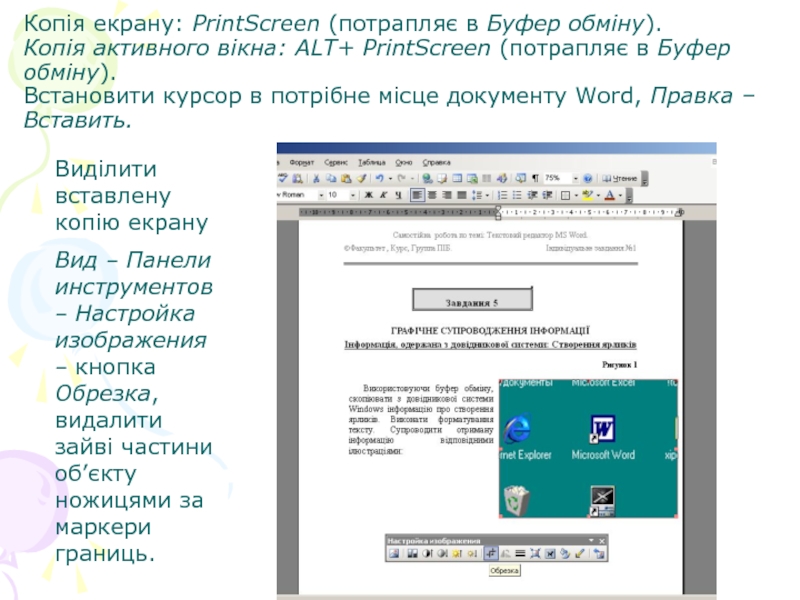Click the Tables and Borders panel icon
The height and width of the screenshot is (600, 800).
[x=442, y=178]
